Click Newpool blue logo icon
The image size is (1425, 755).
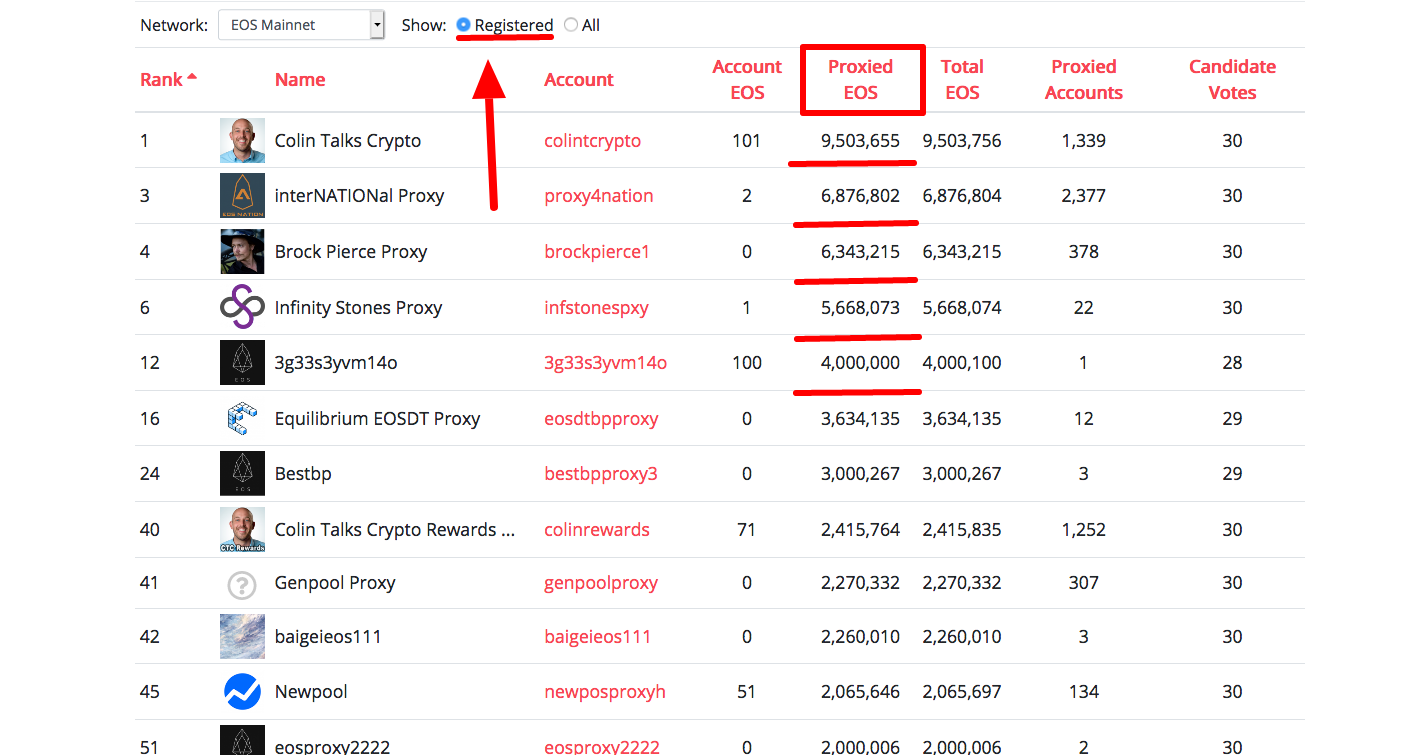coord(242,691)
